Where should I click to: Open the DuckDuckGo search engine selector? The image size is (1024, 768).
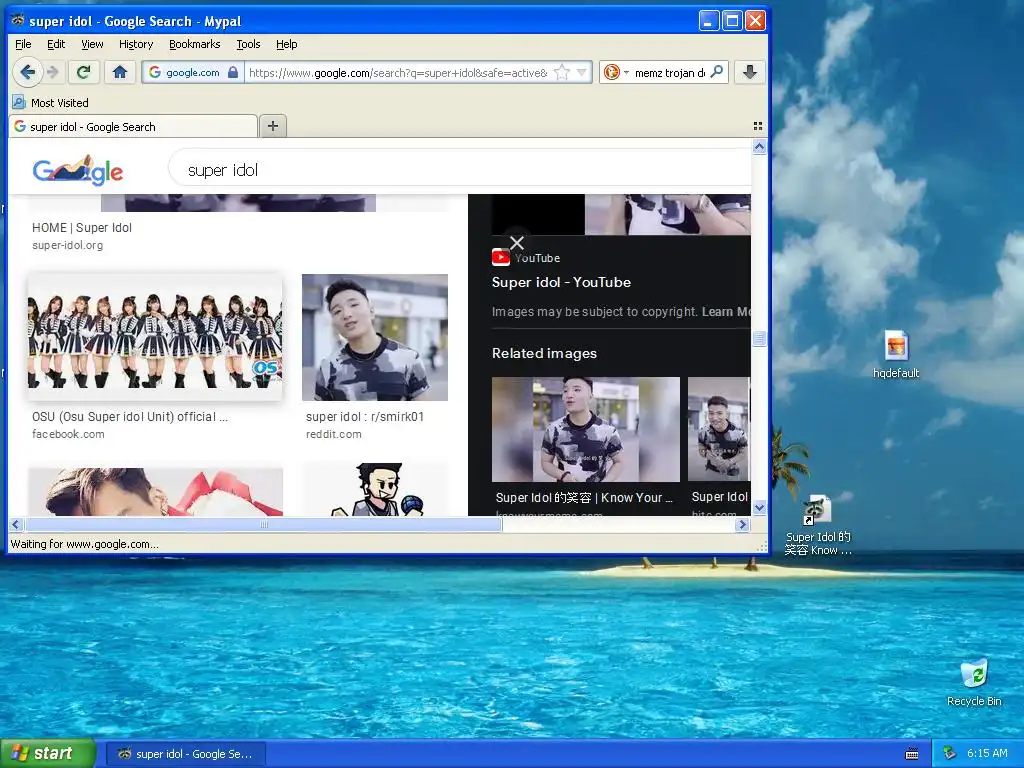616,72
